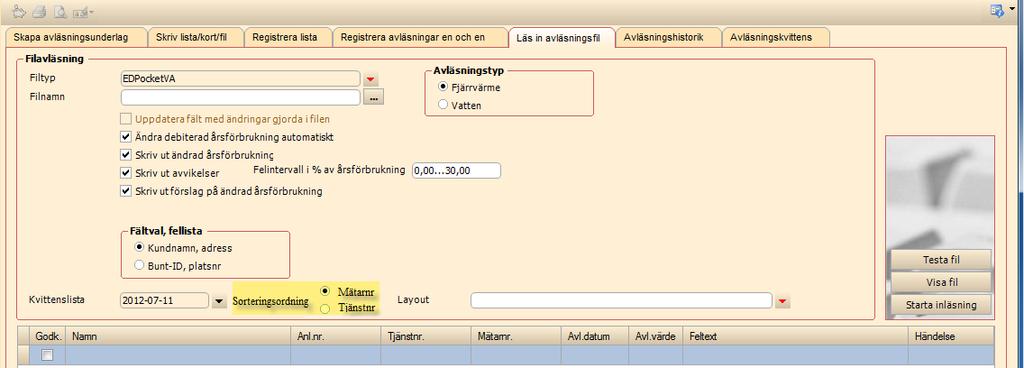The image size is (1024, 368).
Task: Click the Filtyp field showing EDPocketVA
Action: pos(240,78)
